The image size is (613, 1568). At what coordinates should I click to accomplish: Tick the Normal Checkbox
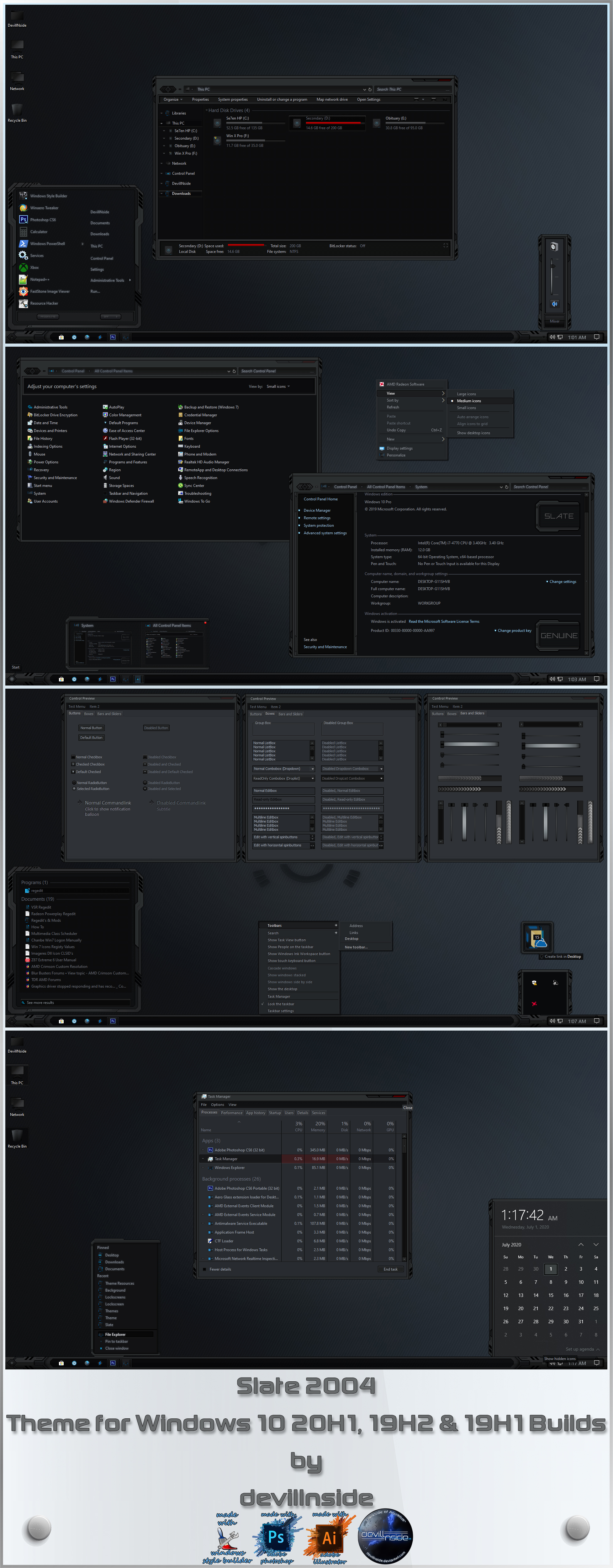coord(74,757)
